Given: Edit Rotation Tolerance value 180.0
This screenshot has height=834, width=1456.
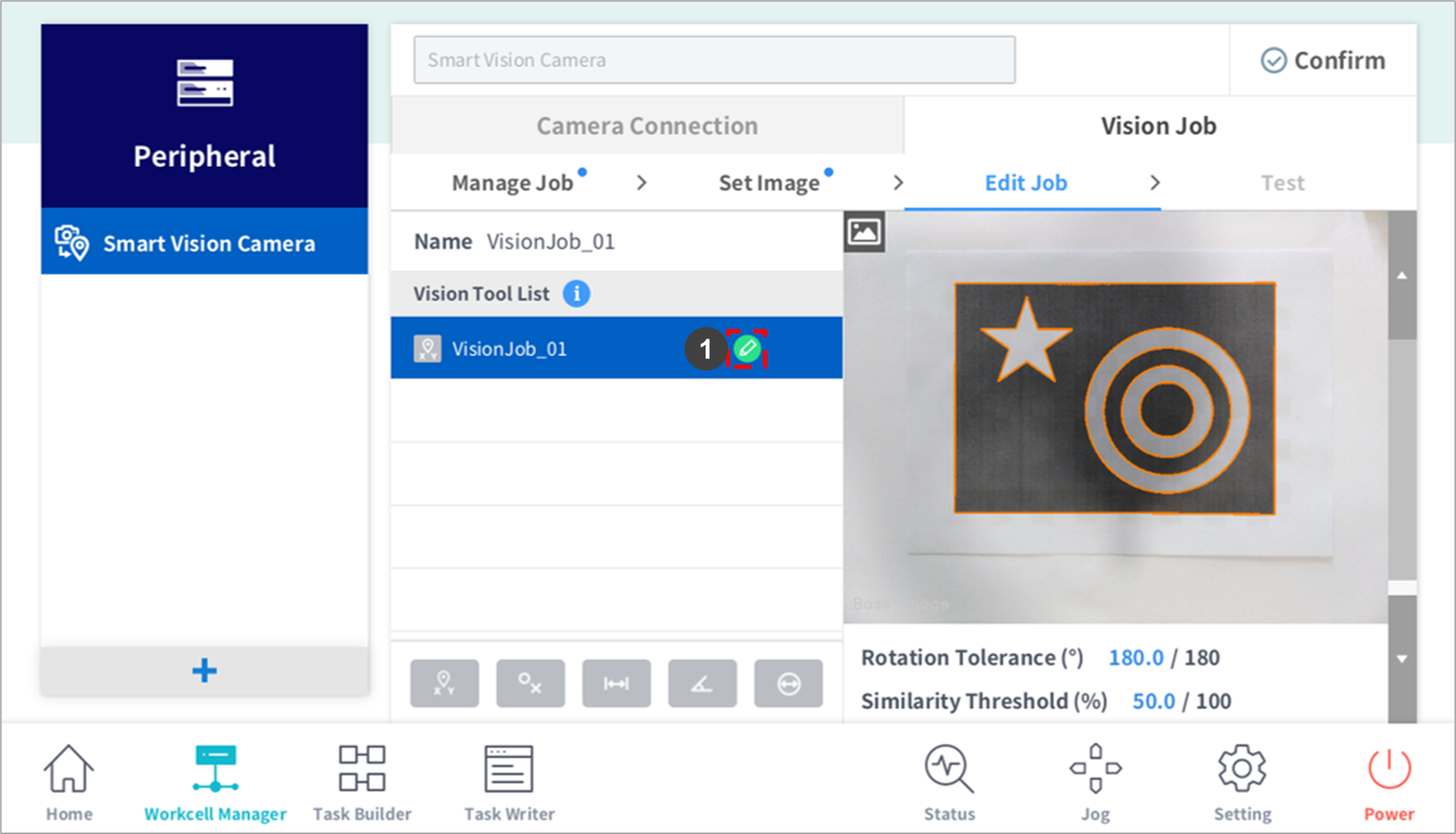Looking at the screenshot, I should click(1136, 658).
